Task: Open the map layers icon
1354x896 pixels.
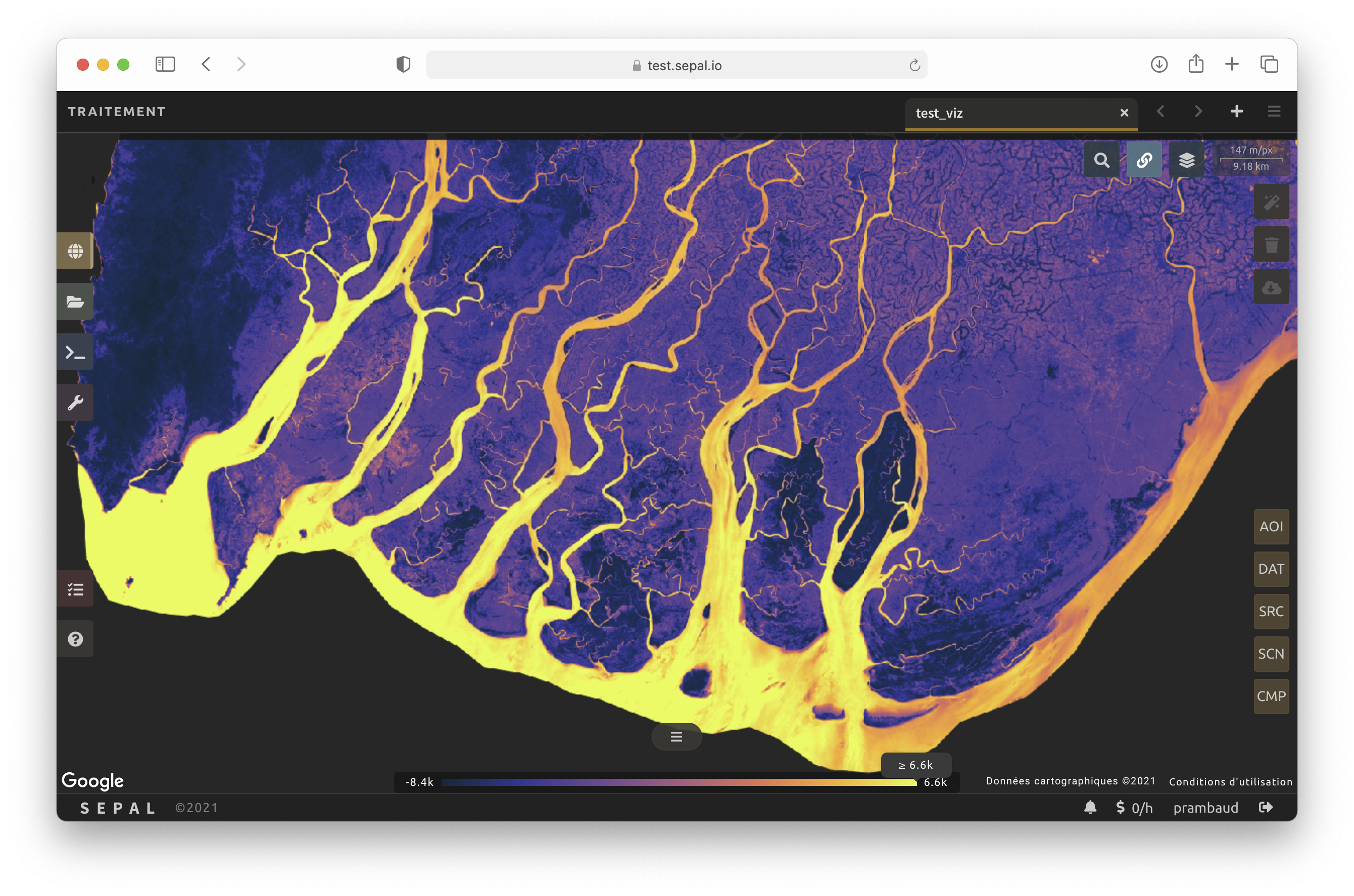Action: [x=1187, y=160]
